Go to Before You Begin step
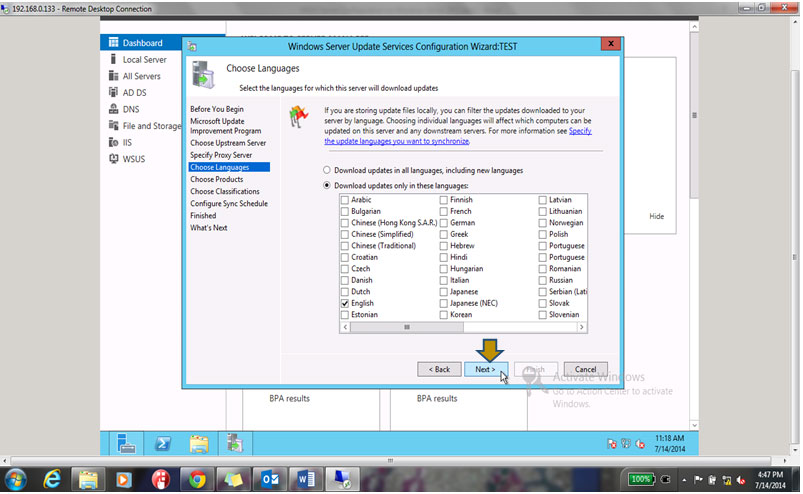803x494 pixels. pos(217,109)
